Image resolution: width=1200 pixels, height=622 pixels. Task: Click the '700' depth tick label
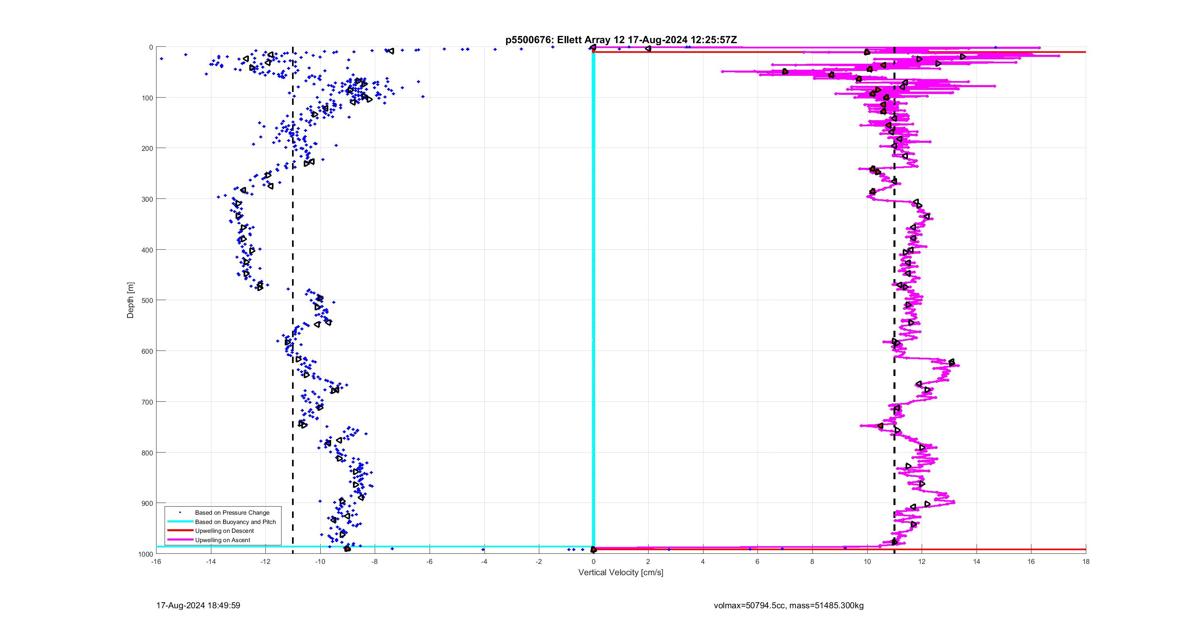(146, 402)
